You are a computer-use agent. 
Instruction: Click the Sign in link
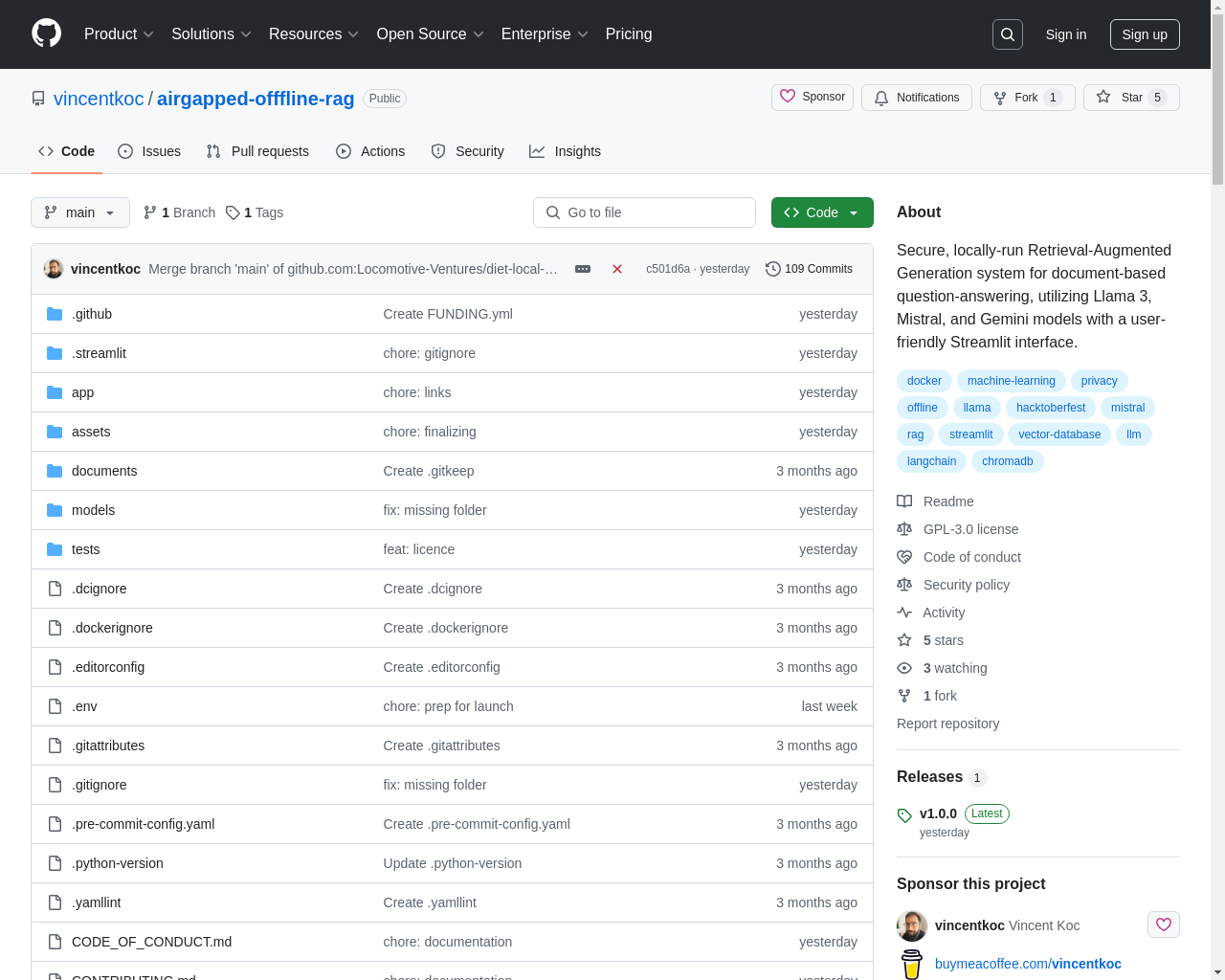click(x=1066, y=34)
